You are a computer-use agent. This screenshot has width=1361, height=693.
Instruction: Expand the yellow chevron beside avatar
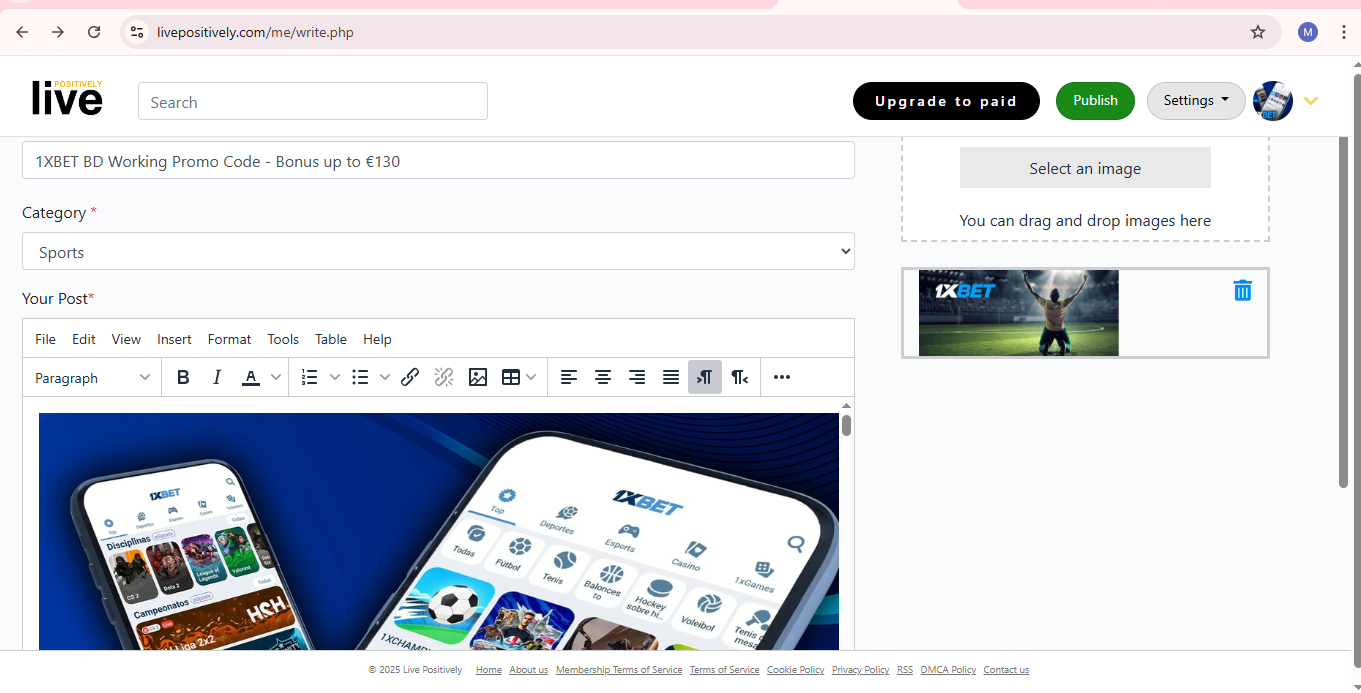click(x=1311, y=101)
